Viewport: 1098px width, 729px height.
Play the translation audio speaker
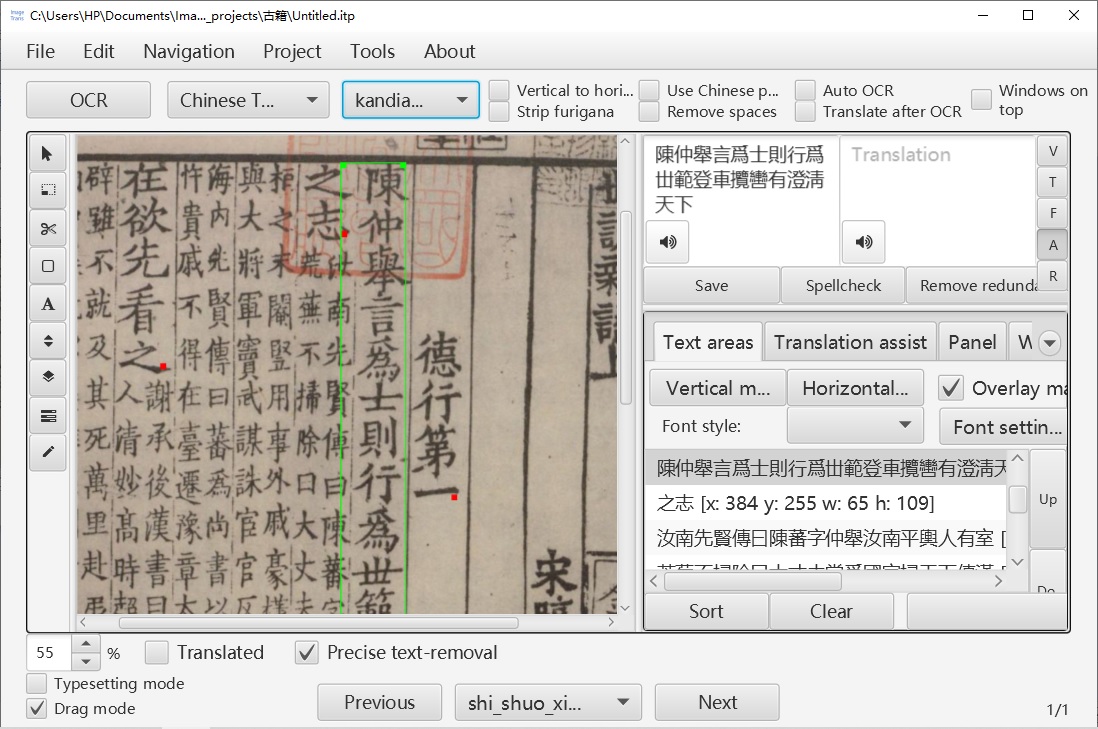point(863,242)
